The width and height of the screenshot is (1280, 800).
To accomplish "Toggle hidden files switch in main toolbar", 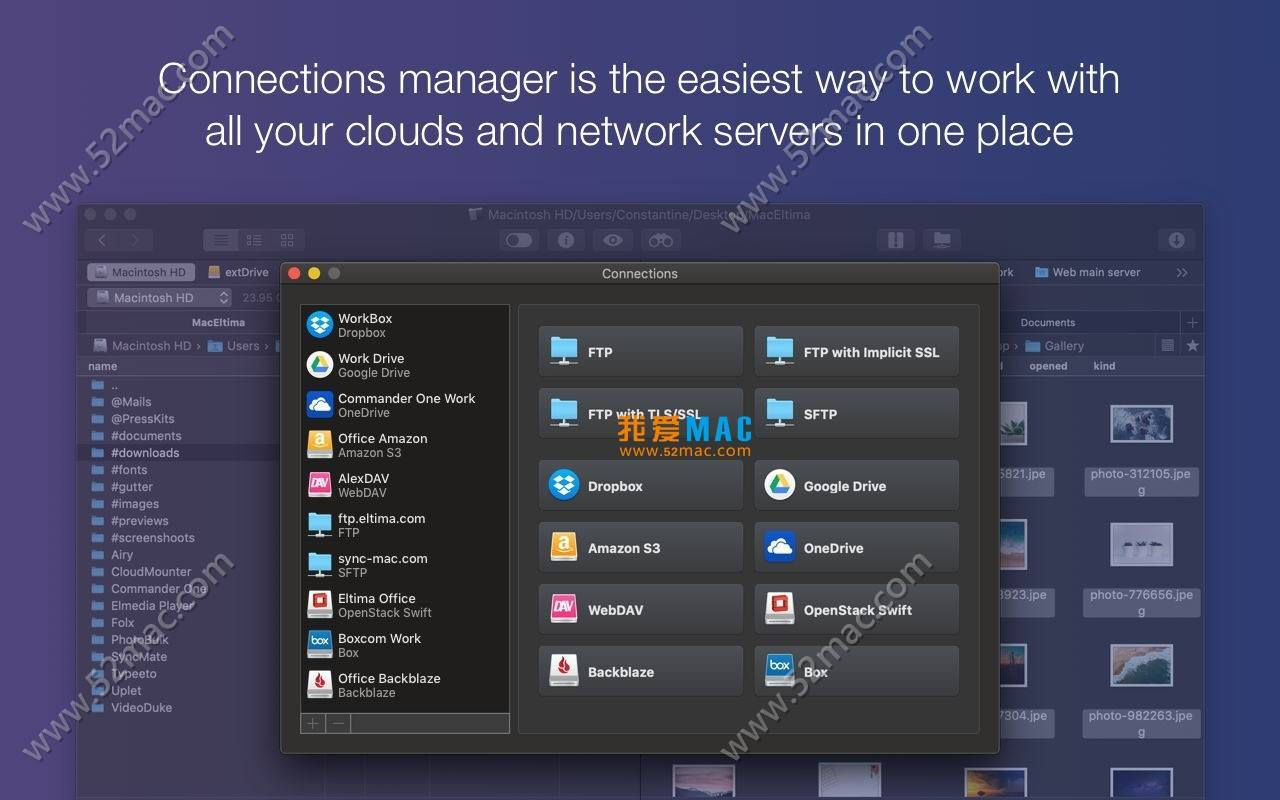I will click(518, 240).
